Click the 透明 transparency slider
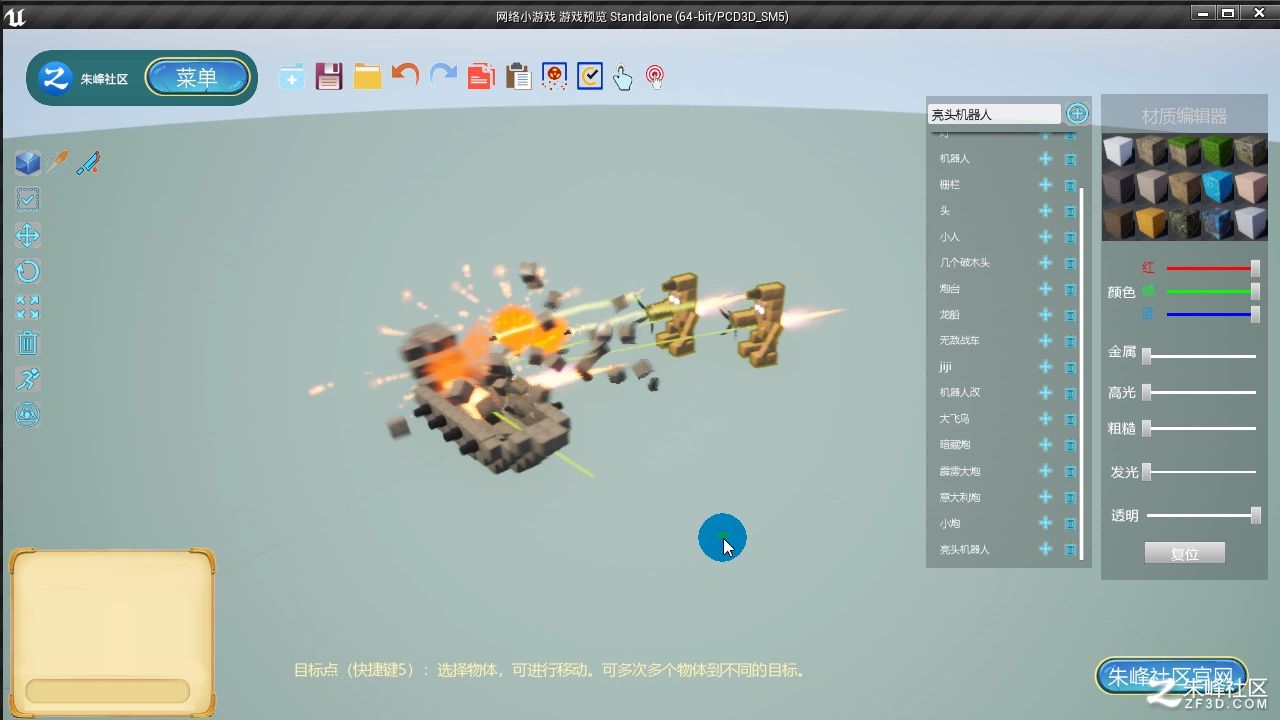1280x720 pixels. click(x=1204, y=515)
